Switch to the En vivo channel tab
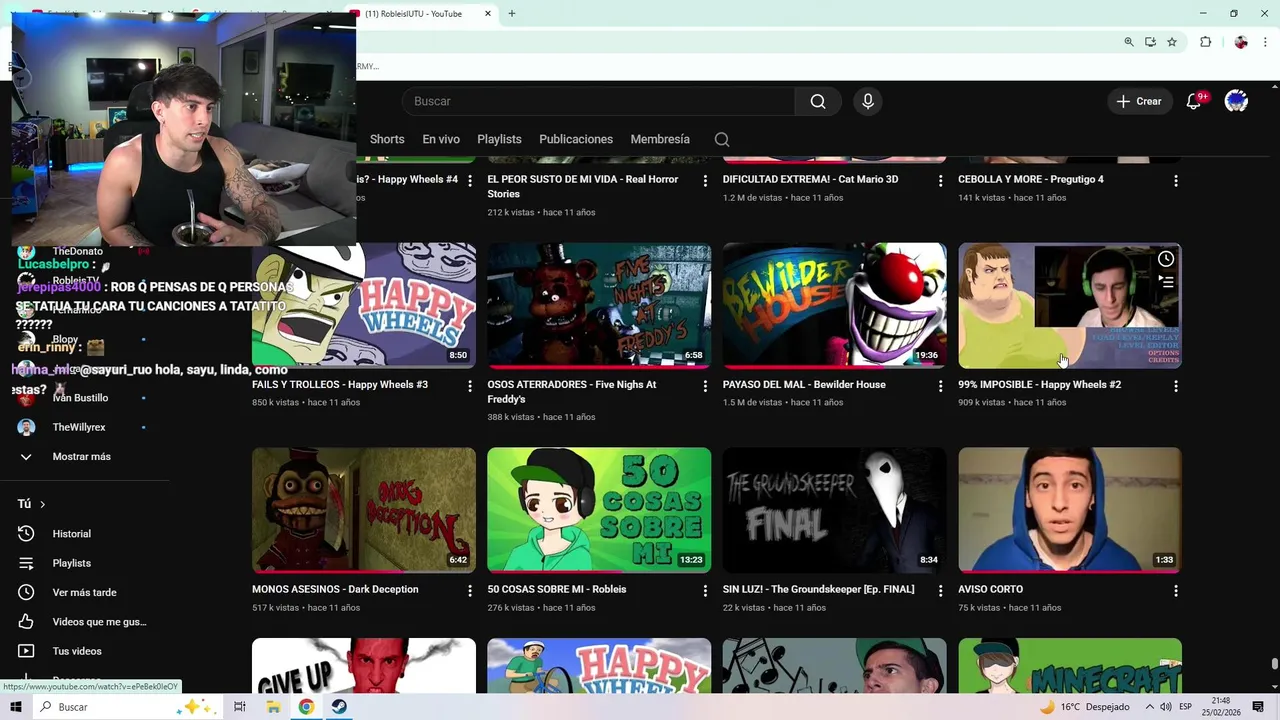The height and width of the screenshot is (720, 1280). pos(441,139)
